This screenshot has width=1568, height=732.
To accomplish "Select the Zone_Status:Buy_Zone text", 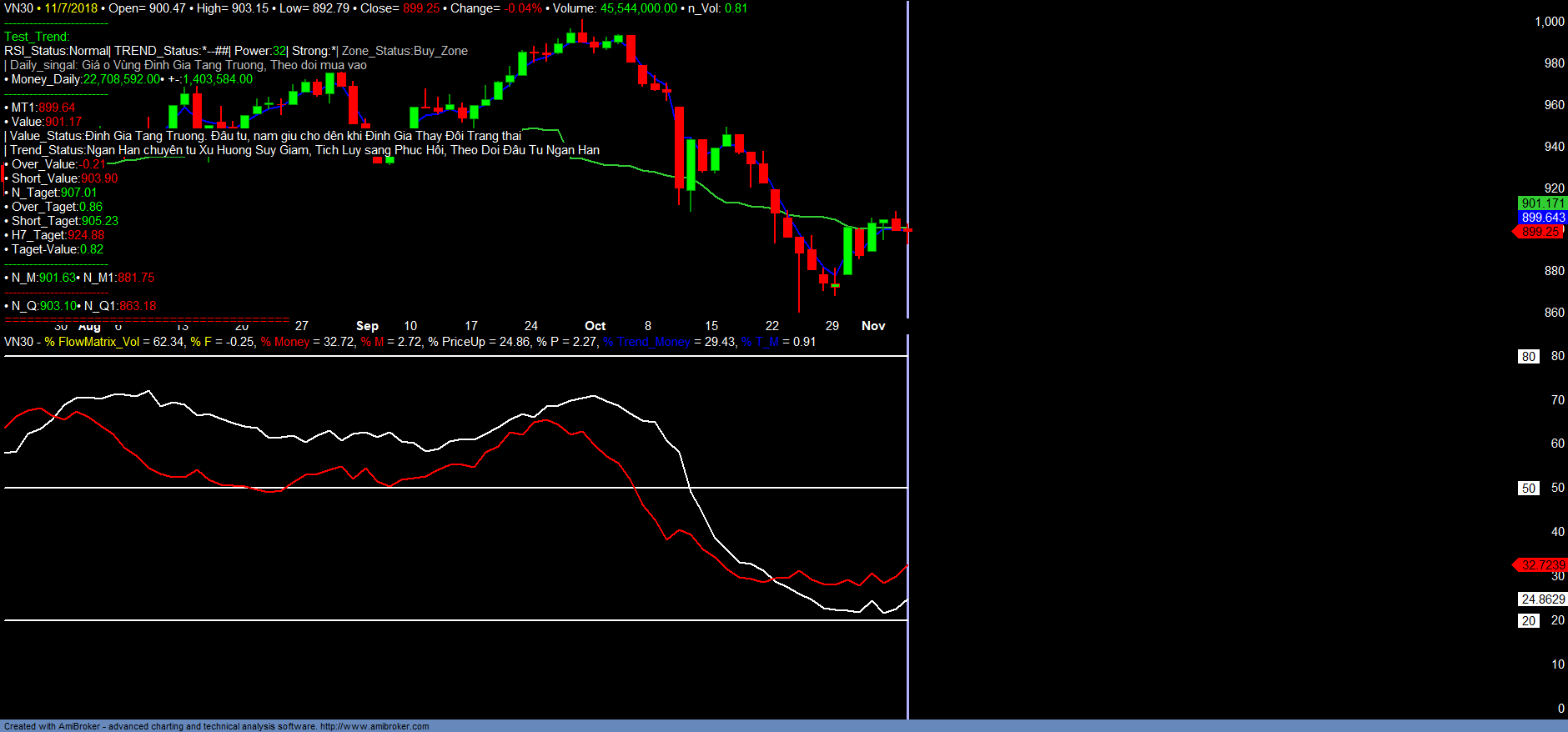I will (405, 51).
